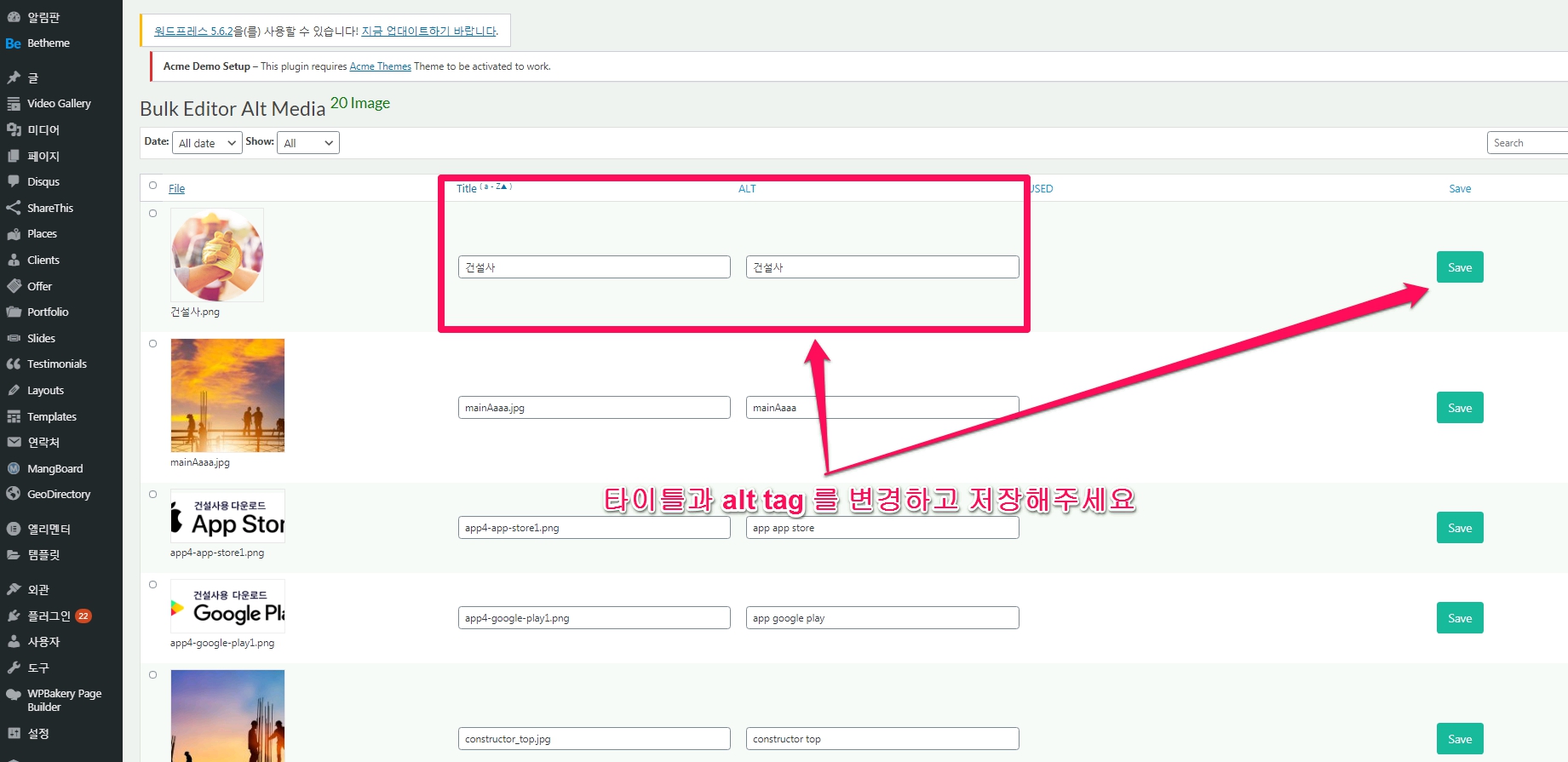This screenshot has height=762, width=1568.
Task: Select the radio button for mainAaaa.jpg row
Action: coord(153,344)
